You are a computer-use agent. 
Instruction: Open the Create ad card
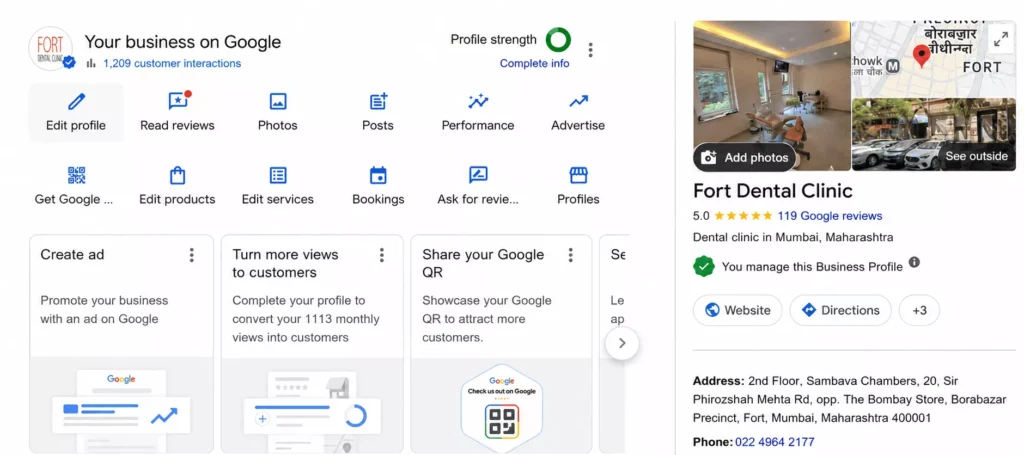click(x=121, y=344)
